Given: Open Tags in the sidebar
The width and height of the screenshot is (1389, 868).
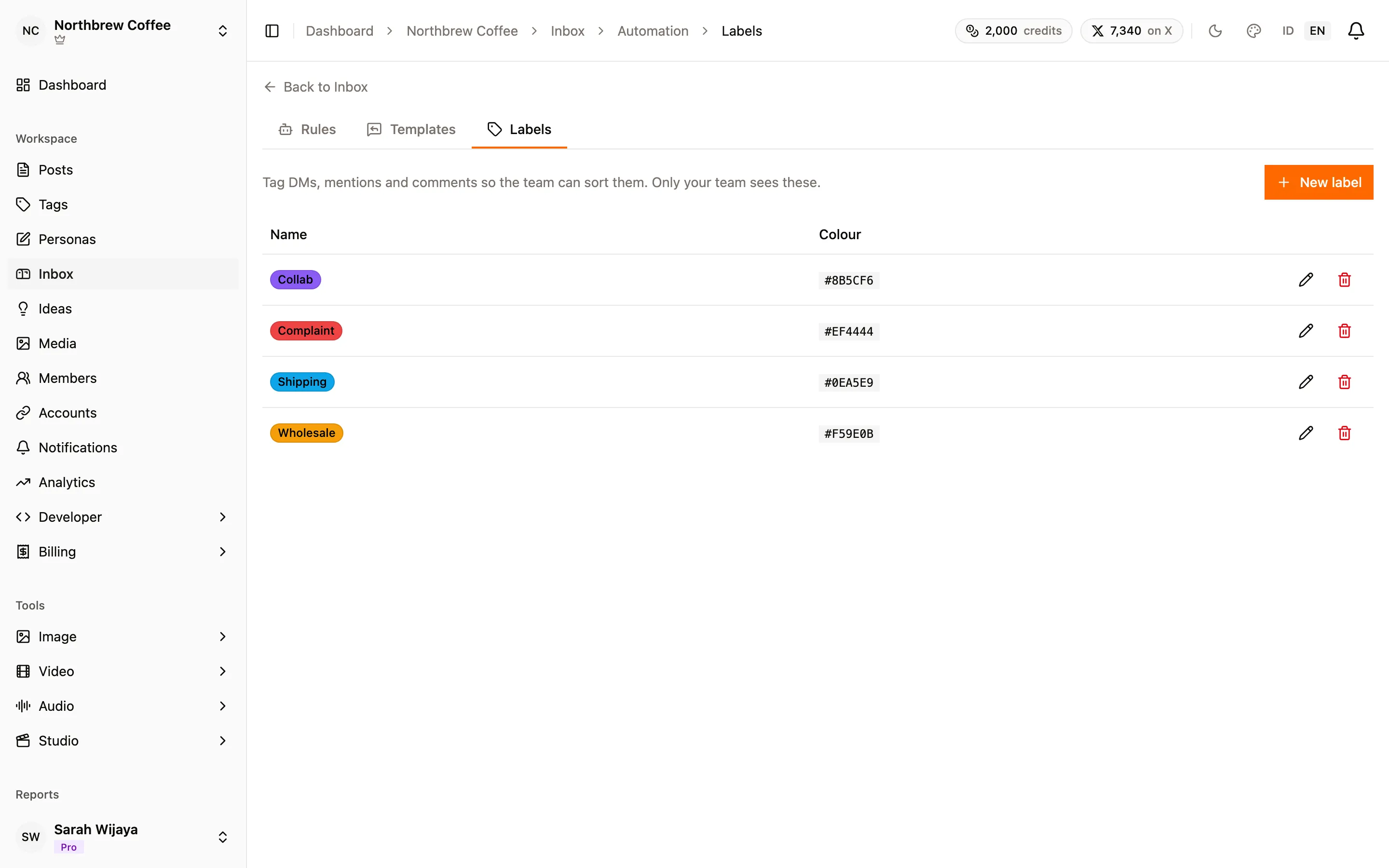Looking at the screenshot, I should point(123,204).
